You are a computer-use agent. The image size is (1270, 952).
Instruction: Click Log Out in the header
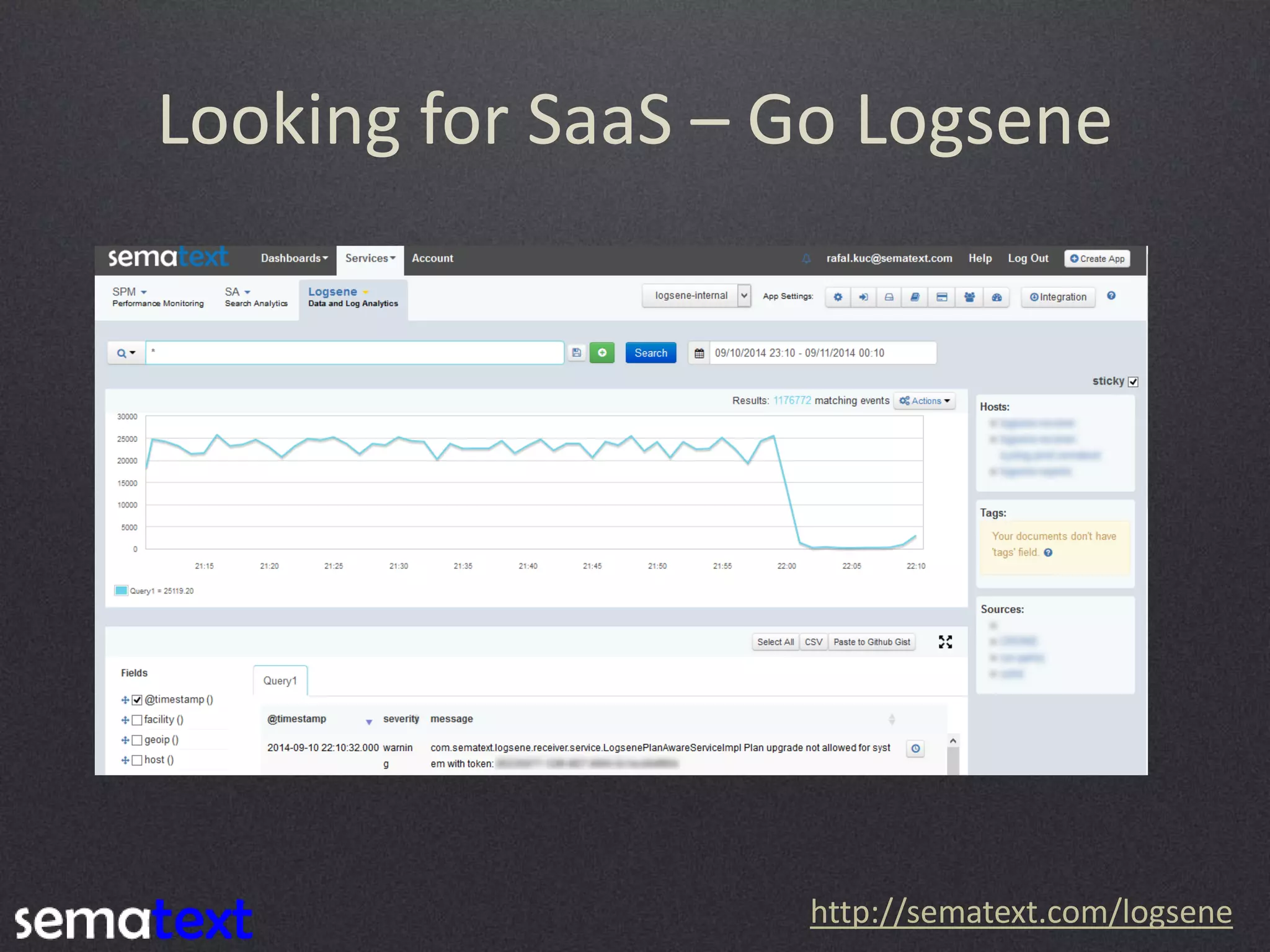coord(1028,258)
